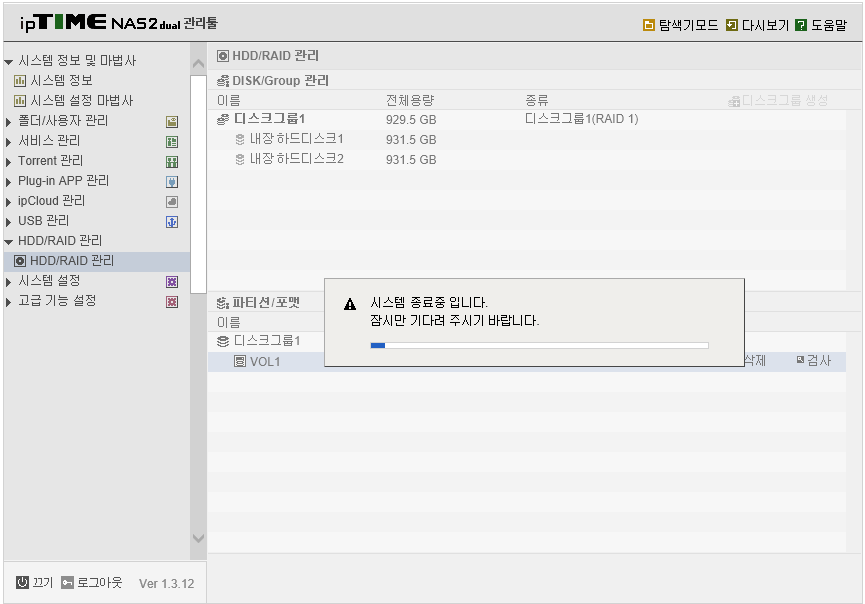Click the disk icon of 내장하드디스크1
865x604 pixels.
click(x=240, y=139)
